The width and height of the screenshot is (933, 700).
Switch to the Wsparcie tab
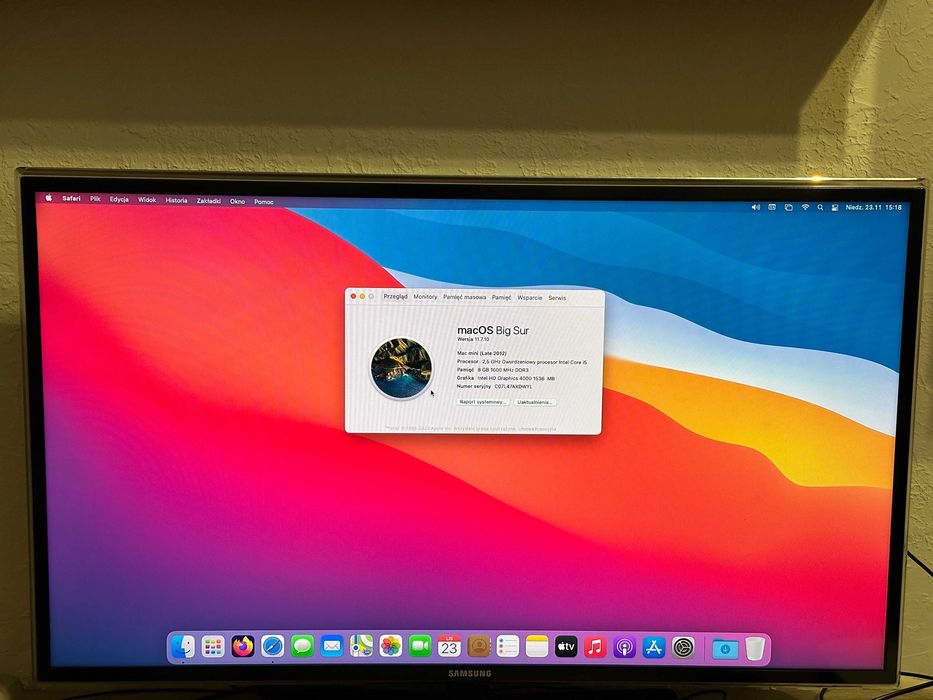pos(530,298)
